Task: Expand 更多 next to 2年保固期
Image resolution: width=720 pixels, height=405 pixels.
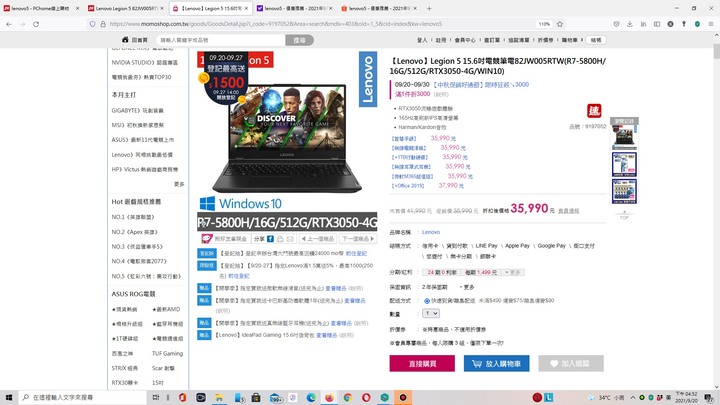Action: 467,287
